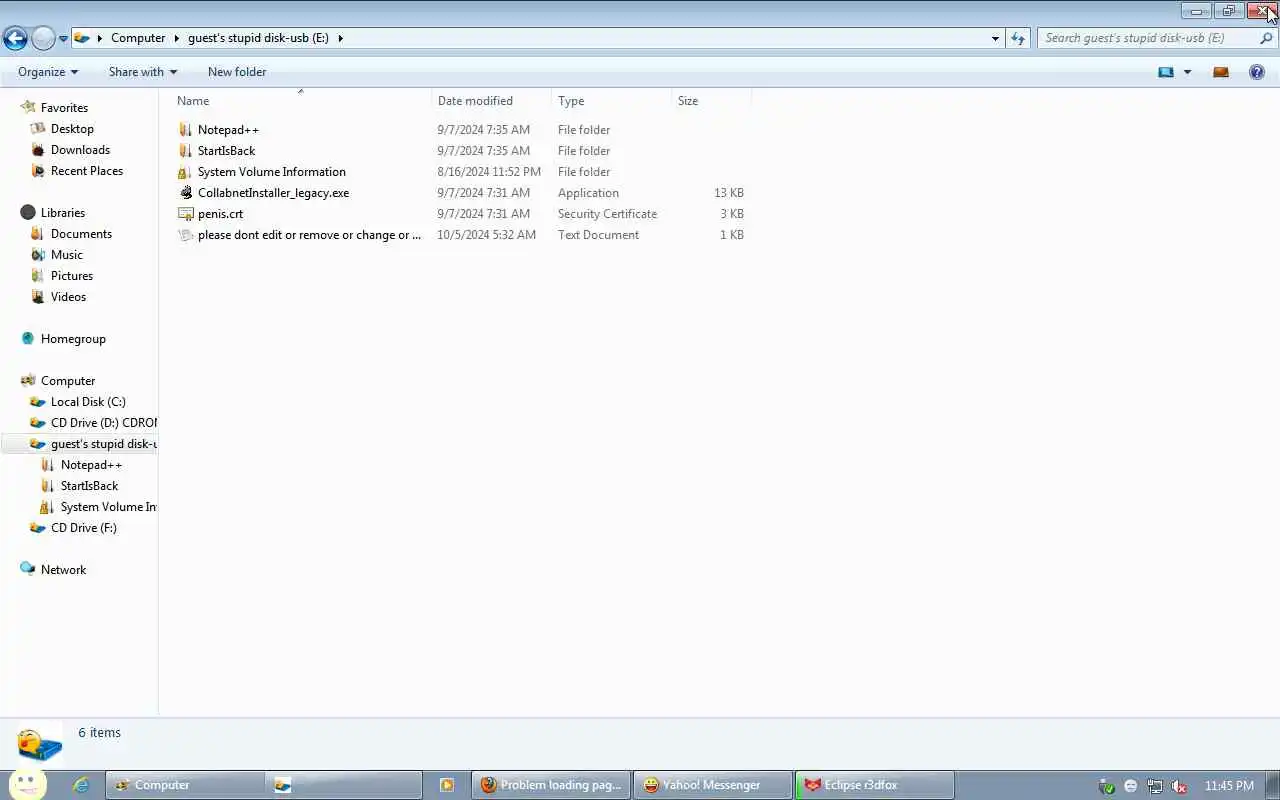Select Computer in the address breadcrumb

coord(138,38)
